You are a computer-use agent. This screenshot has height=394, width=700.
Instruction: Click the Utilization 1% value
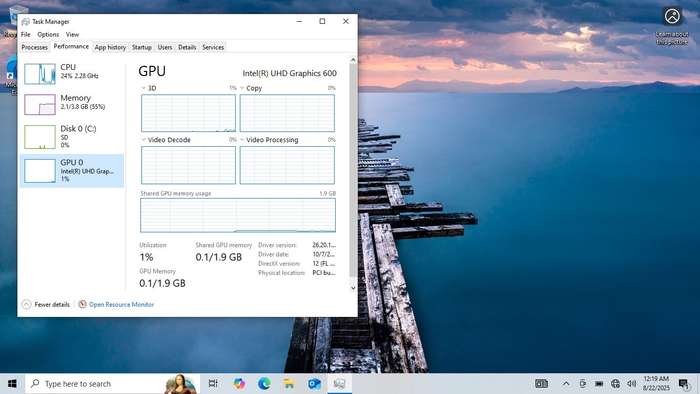coord(146,257)
